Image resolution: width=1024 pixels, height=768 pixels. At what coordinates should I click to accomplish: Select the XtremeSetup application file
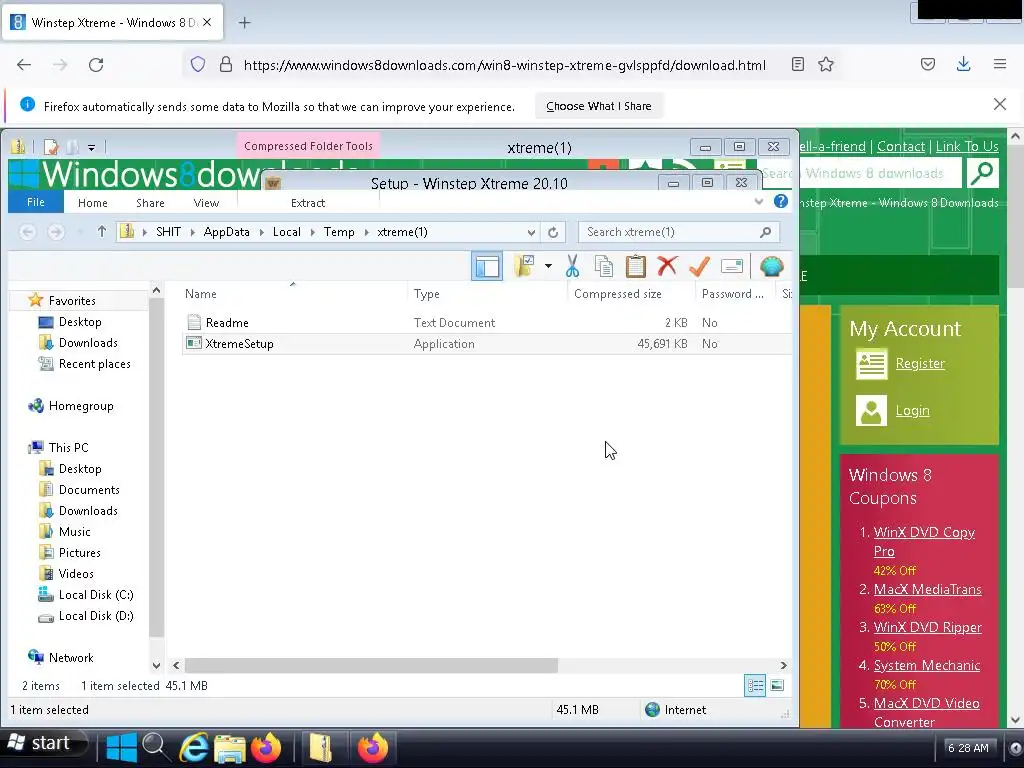[487, 344]
